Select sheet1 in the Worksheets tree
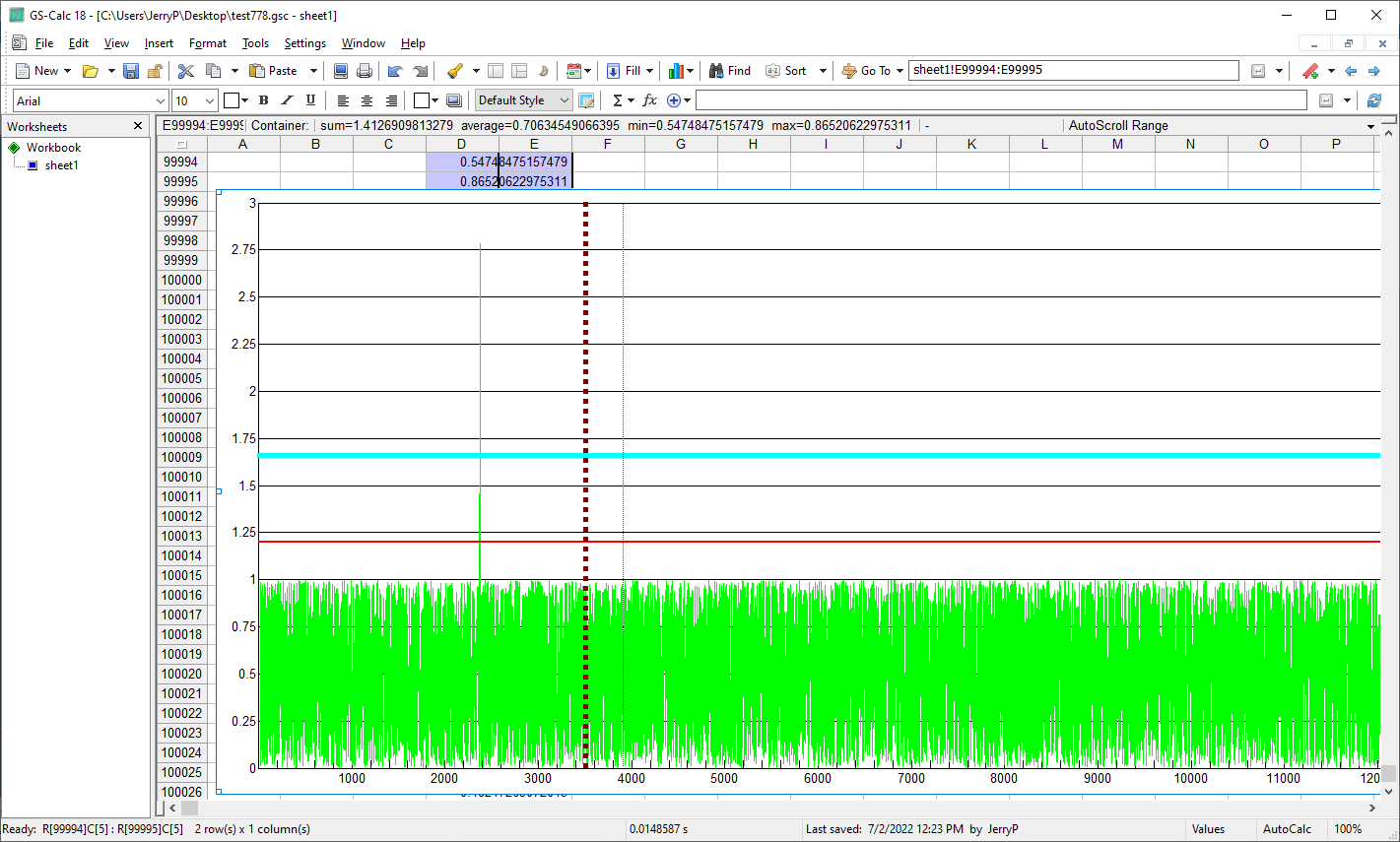This screenshot has width=1400, height=842. pos(61,165)
